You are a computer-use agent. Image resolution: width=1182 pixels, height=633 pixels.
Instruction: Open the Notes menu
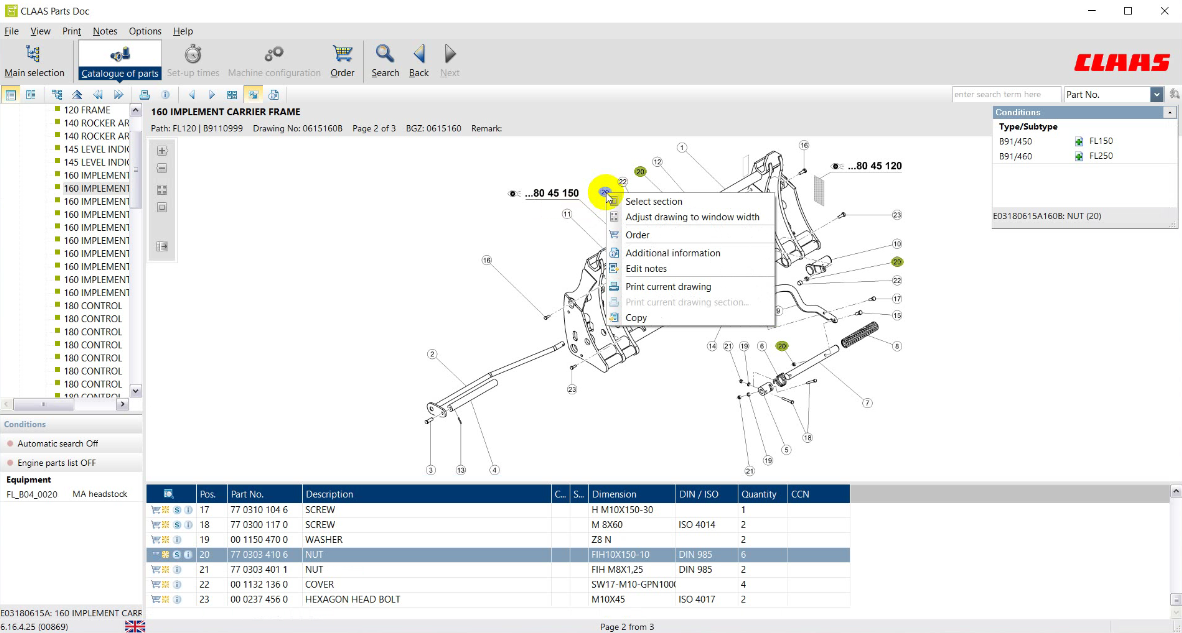(x=105, y=31)
